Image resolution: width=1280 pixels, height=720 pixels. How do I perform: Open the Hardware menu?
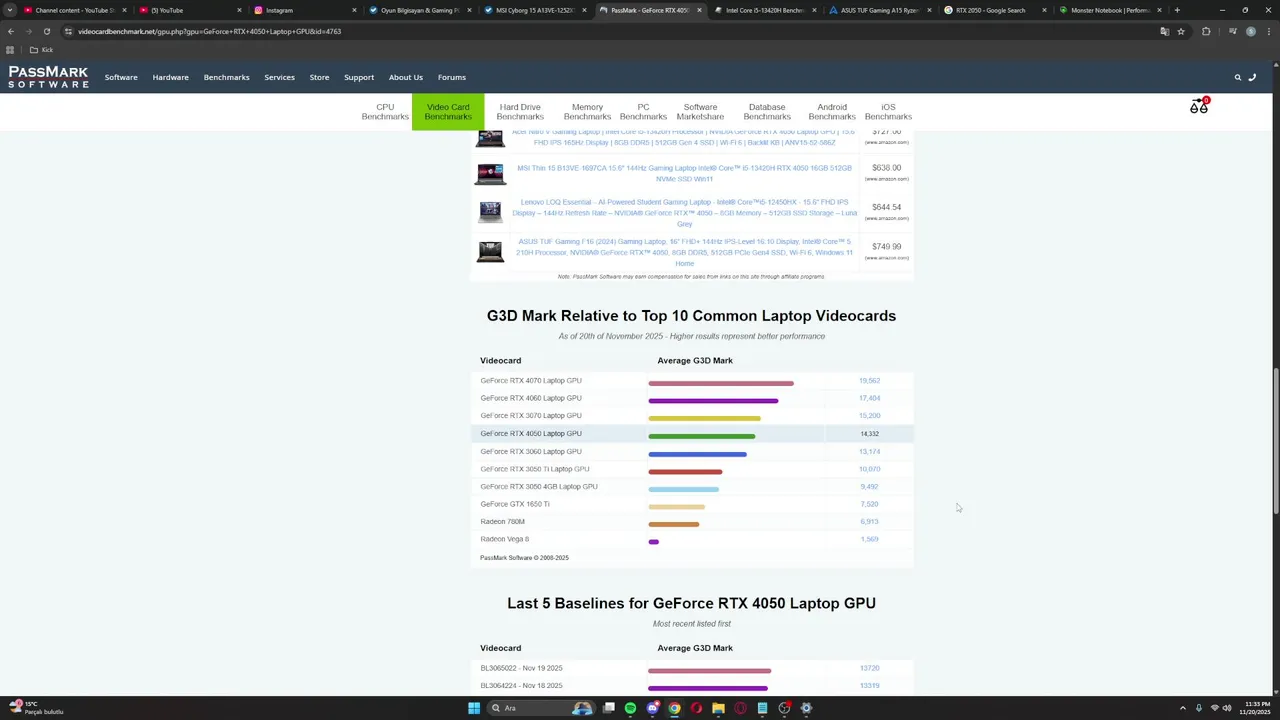point(170,77)
